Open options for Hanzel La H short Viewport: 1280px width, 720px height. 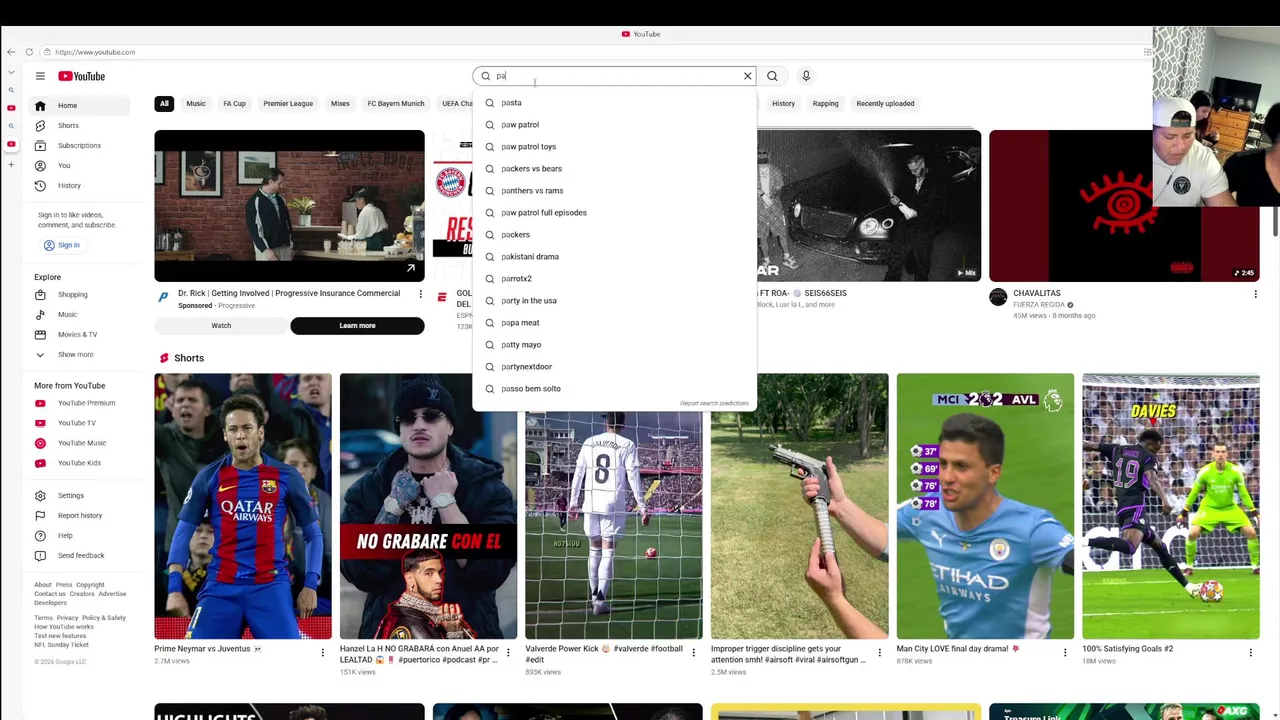pos(507,653)
